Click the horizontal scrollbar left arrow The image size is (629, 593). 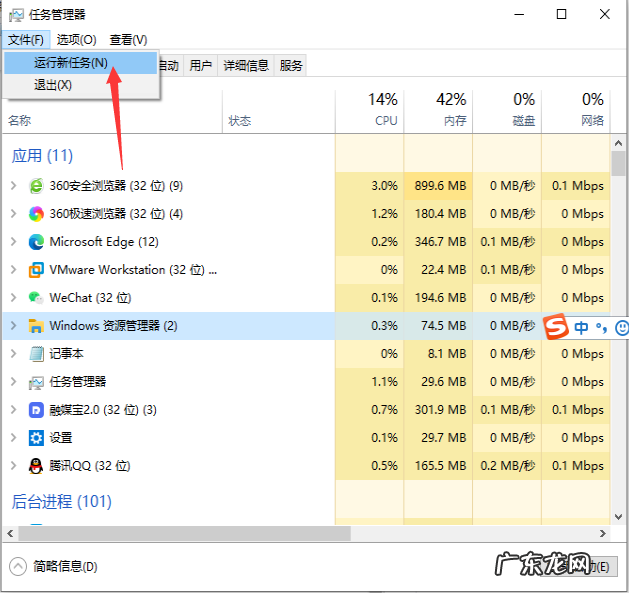(10, 533)
